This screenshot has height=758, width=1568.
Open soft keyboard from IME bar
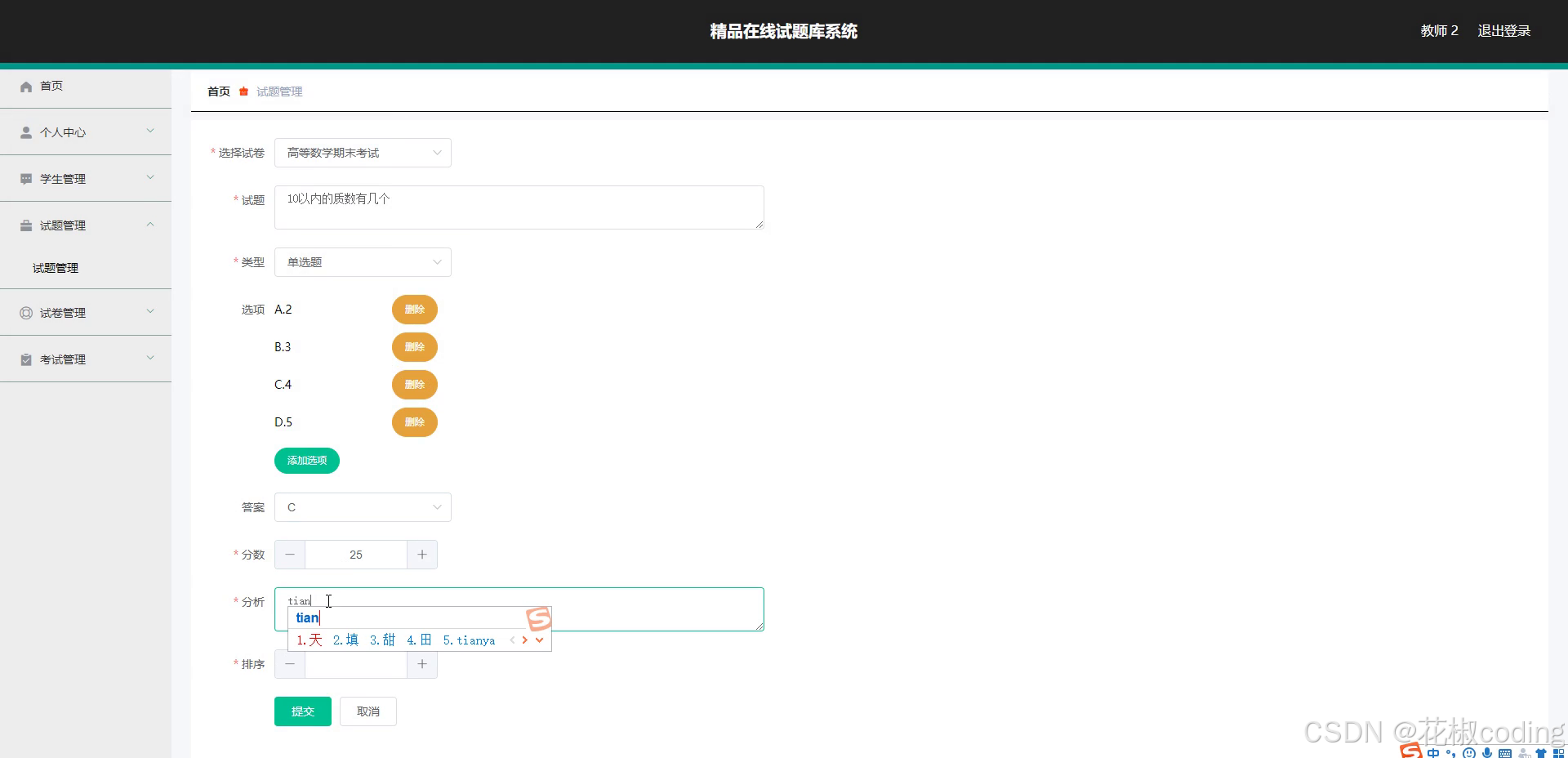[1505, 753]
